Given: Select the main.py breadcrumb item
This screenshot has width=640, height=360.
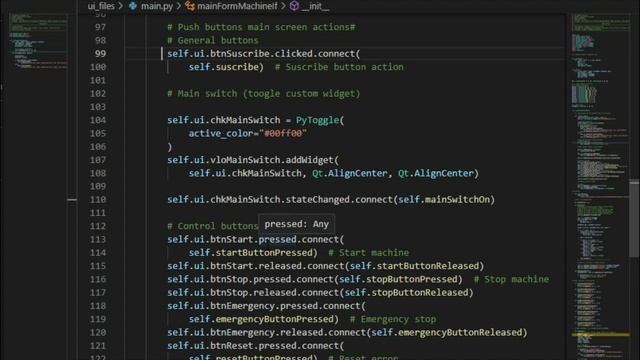Looking at the screenshot, I should point(157,6).
